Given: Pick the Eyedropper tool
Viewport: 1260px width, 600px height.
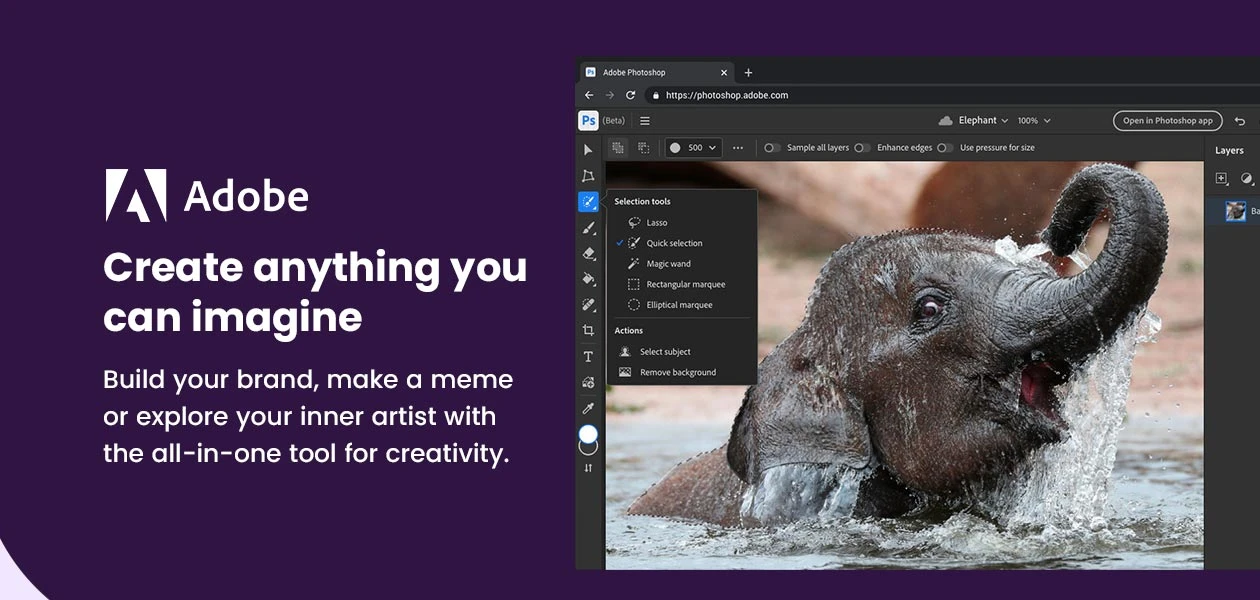Looking at the screenshot, I should tap(588, 408).
